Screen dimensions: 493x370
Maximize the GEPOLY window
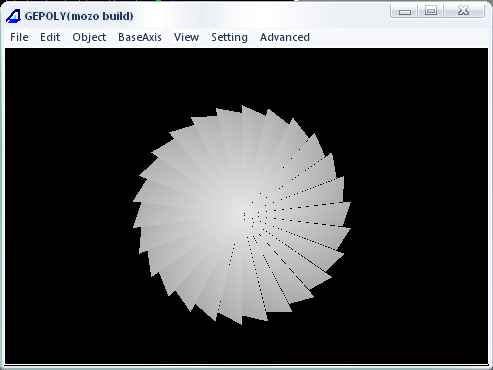pos(431,11)
